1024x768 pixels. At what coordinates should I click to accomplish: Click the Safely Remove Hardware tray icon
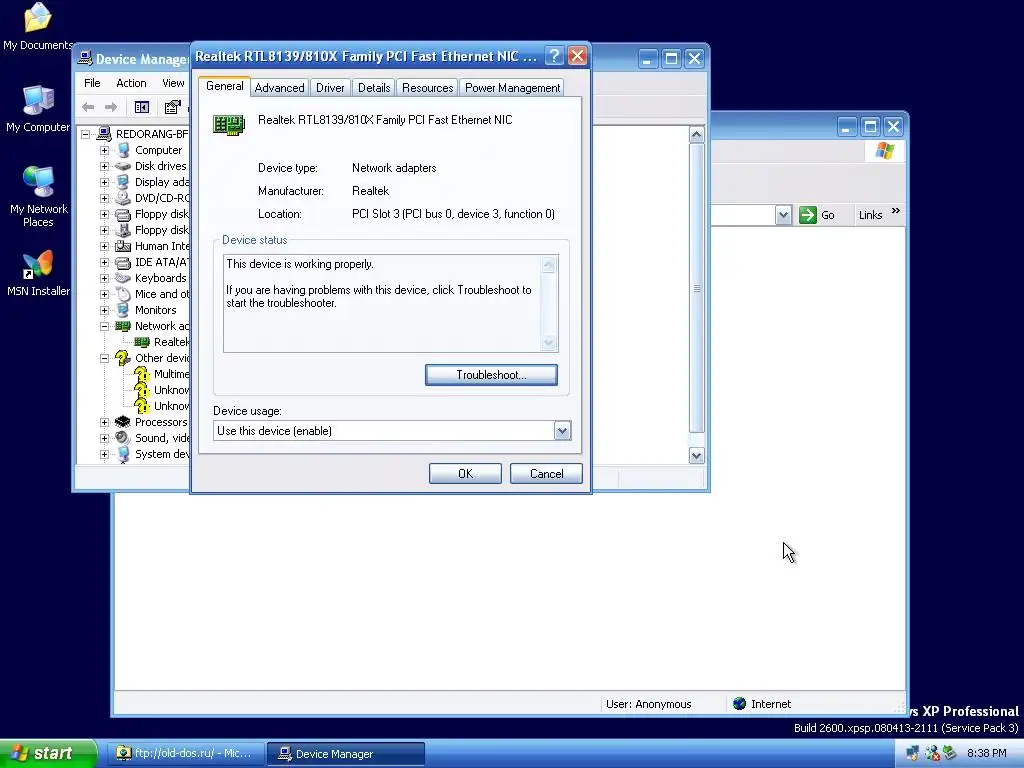coord(950,754)
